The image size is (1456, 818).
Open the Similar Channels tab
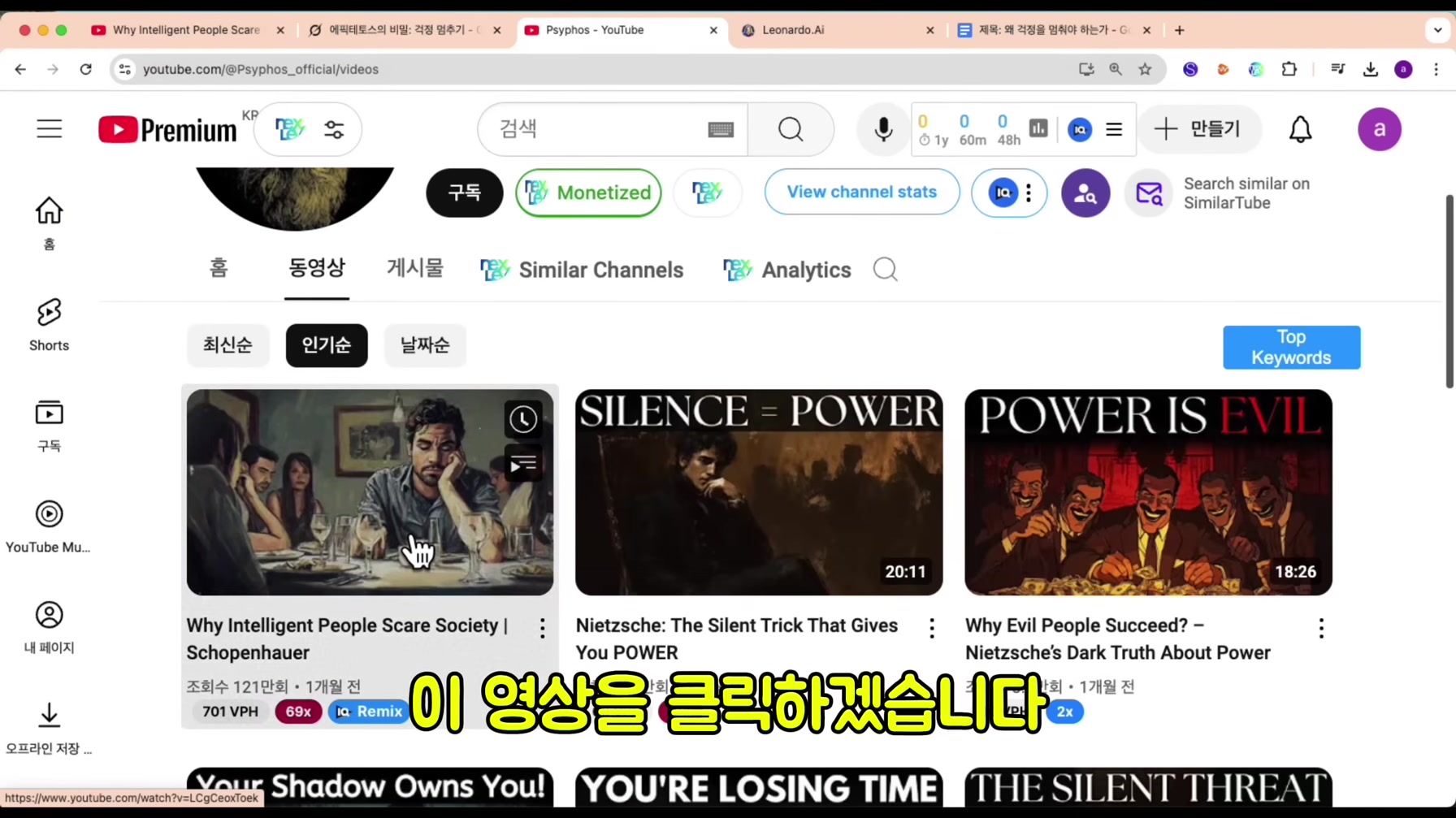tap(582, 270)
